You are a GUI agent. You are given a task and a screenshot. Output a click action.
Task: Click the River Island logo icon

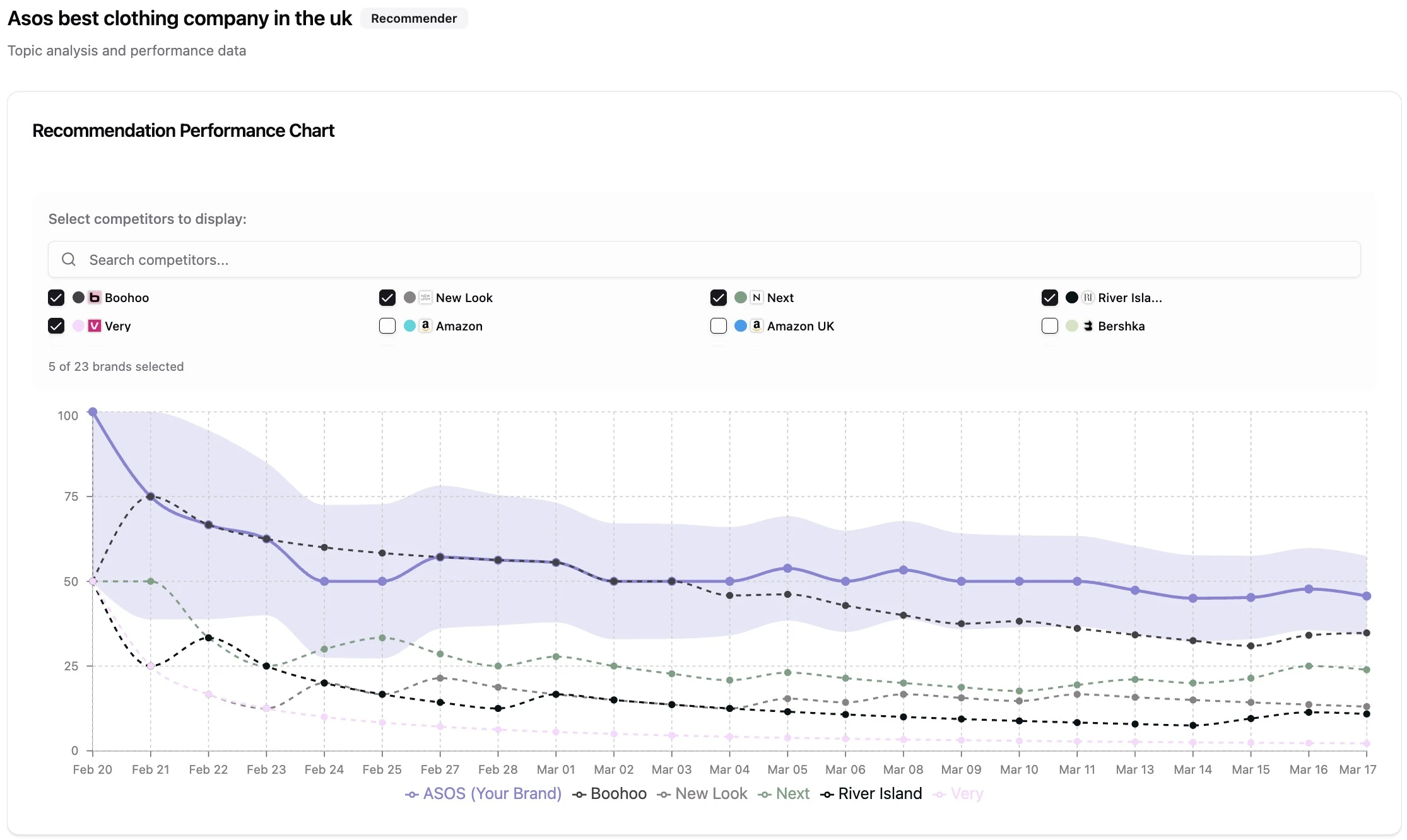[x=1088, y=298]
